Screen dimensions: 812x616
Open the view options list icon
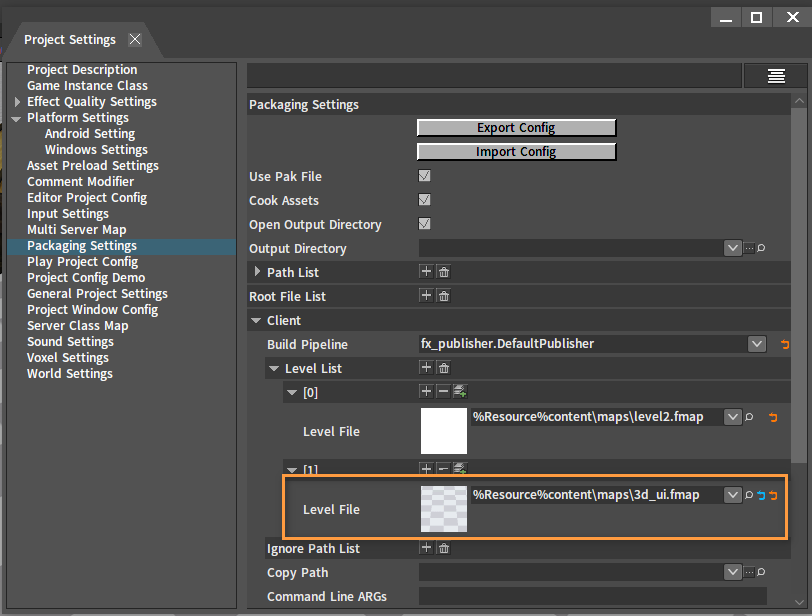click(x=775, y=76)
